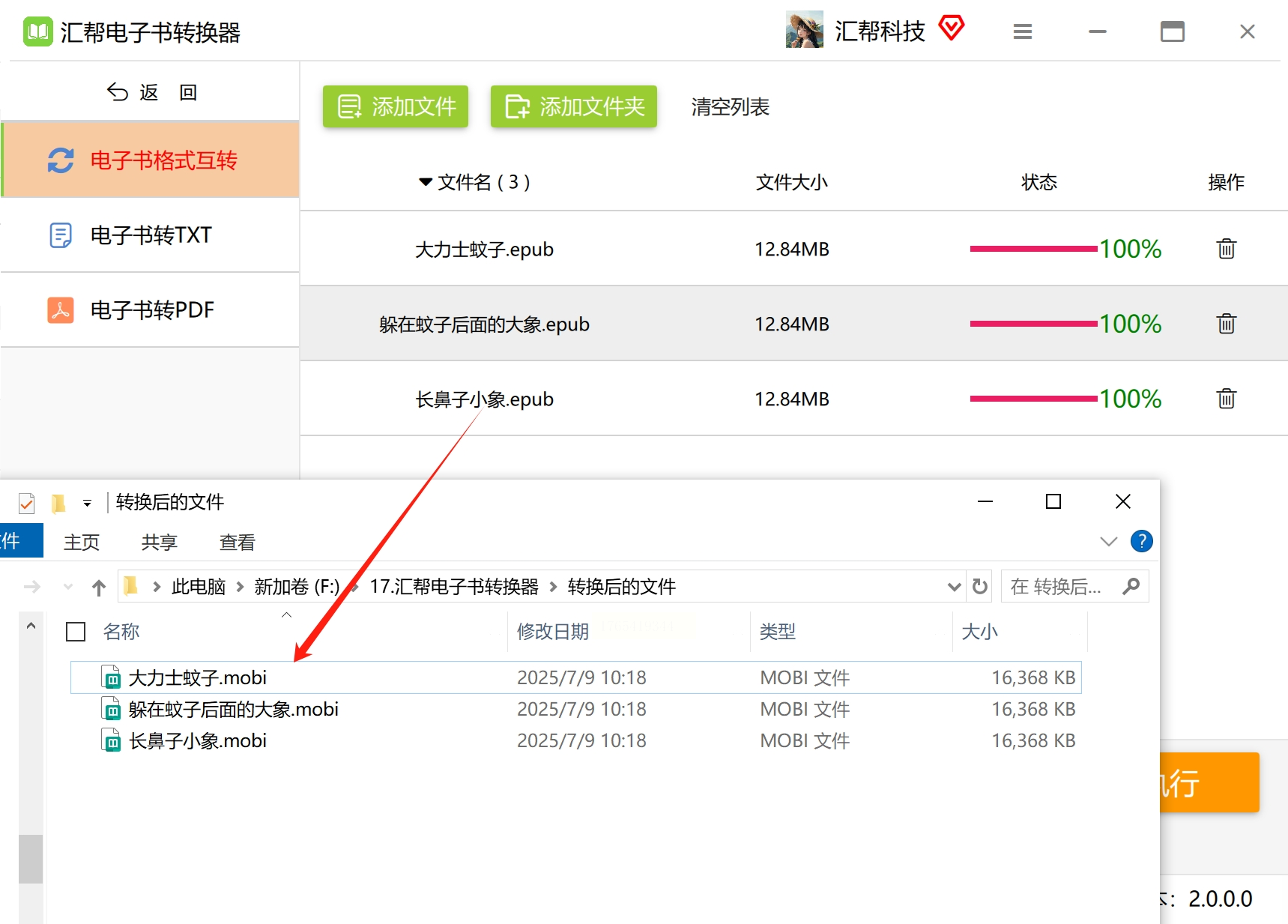Expand the Explorer ribbon with the chevron
Image resolution: width=1288 pixels, height=924 pixels.
point(1108,541)
